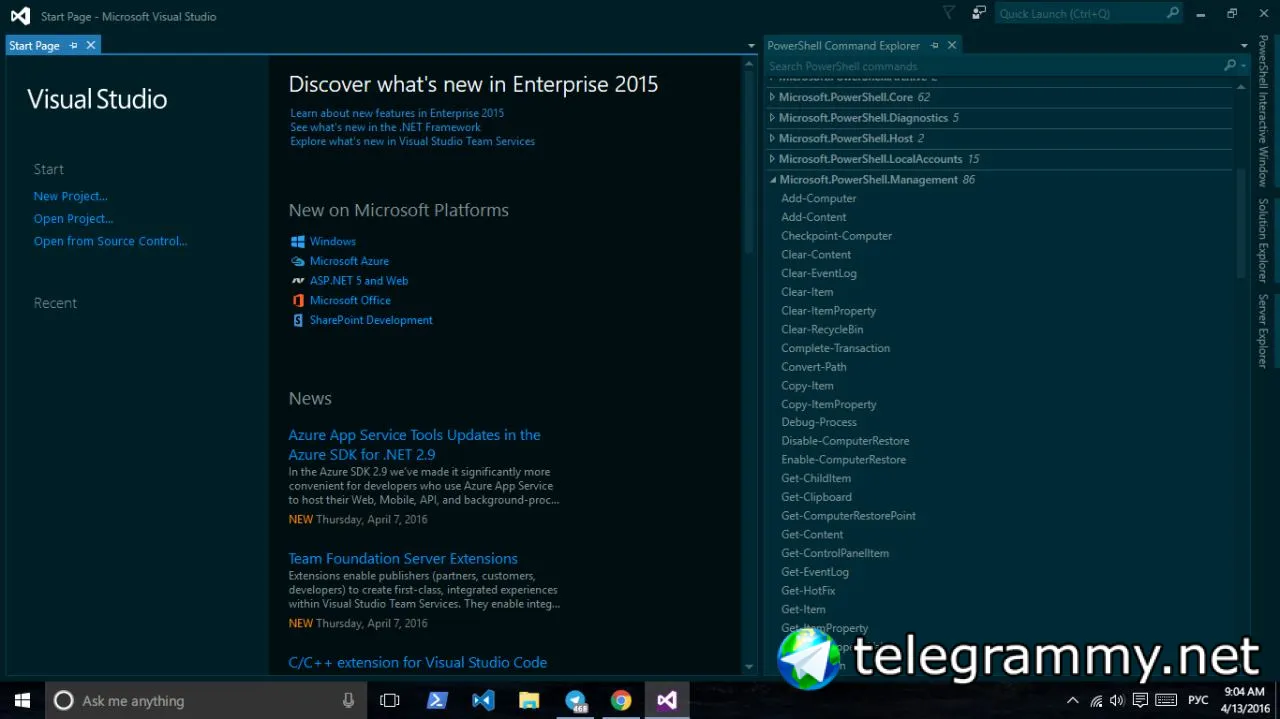
Task: Open Explore what's new in Visual Studio Team Services
Action: tap(412, 141)
